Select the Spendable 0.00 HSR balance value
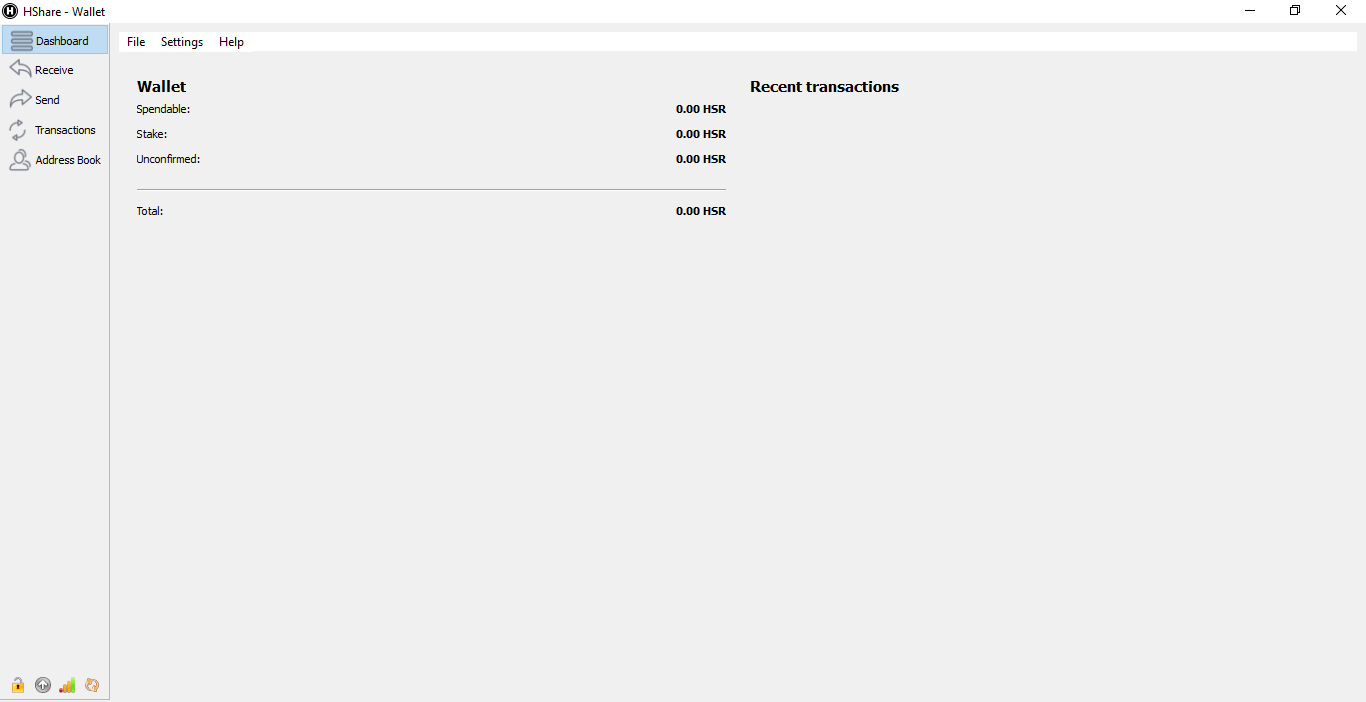This screenshot has height=702, width=1366. point(701,109)
